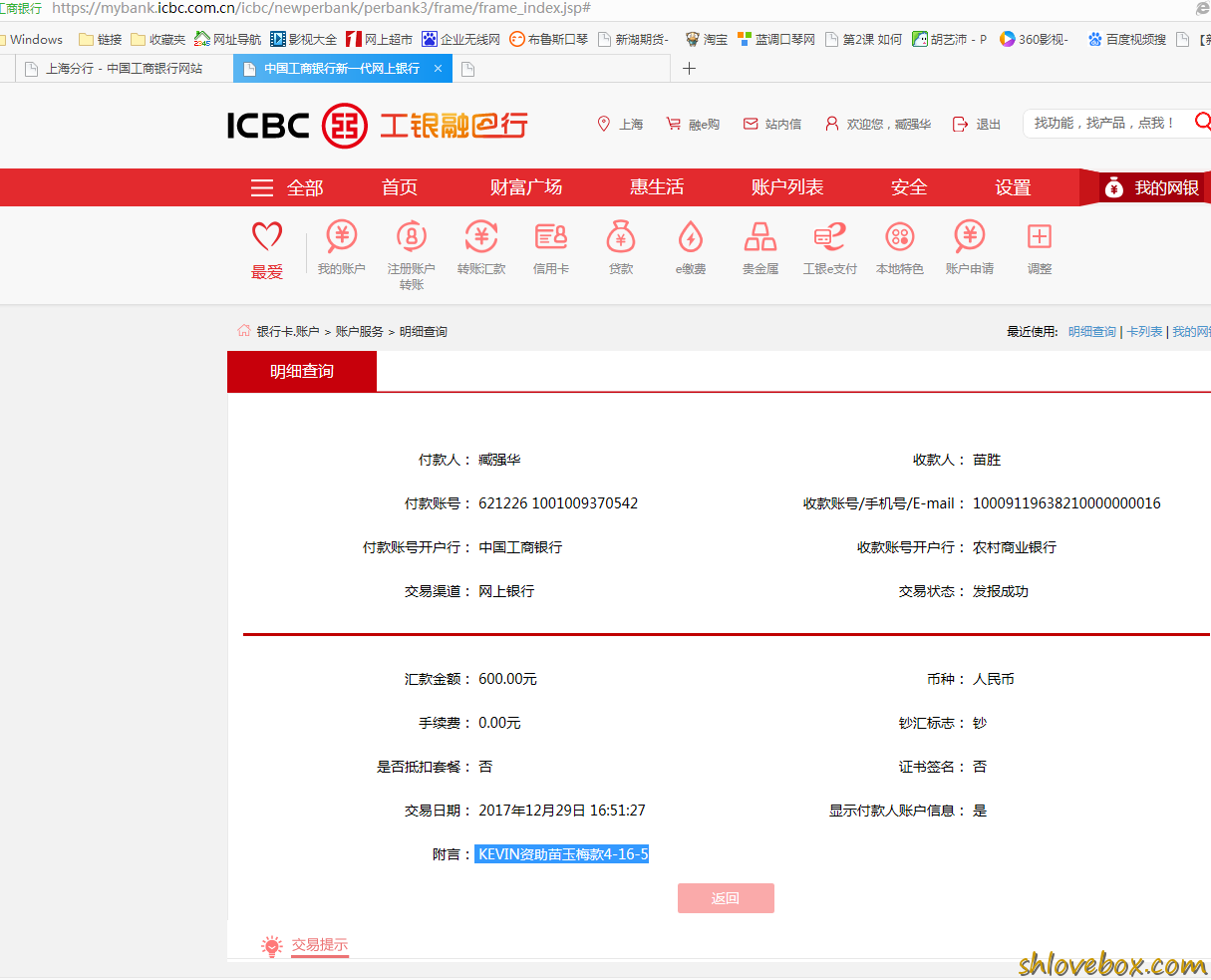Image resolution: width=1211 pixels, height=980 pixels.
Task: Open the 百度视频搜 bookmark
Action: click(x=1127, y=39)
